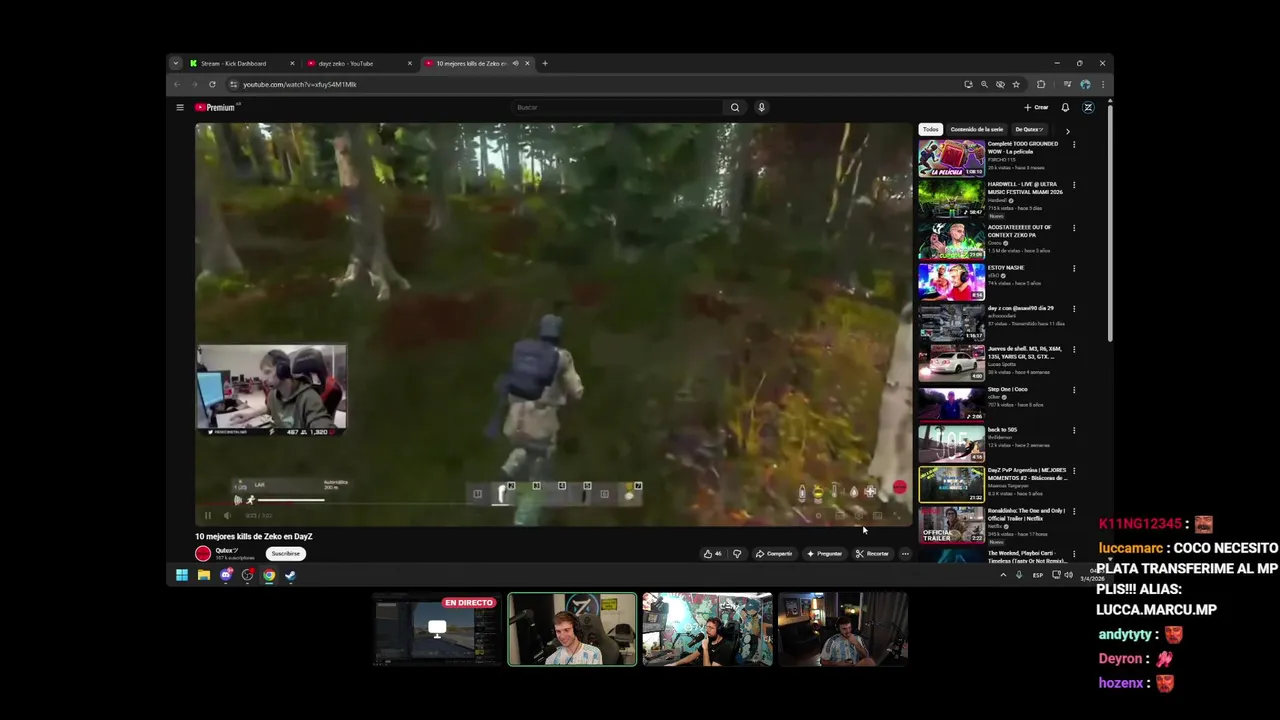Open the ESTOY NASHE video thumbnail
The width and height of the screenshot is (1280, 720).
click(951, 281)
